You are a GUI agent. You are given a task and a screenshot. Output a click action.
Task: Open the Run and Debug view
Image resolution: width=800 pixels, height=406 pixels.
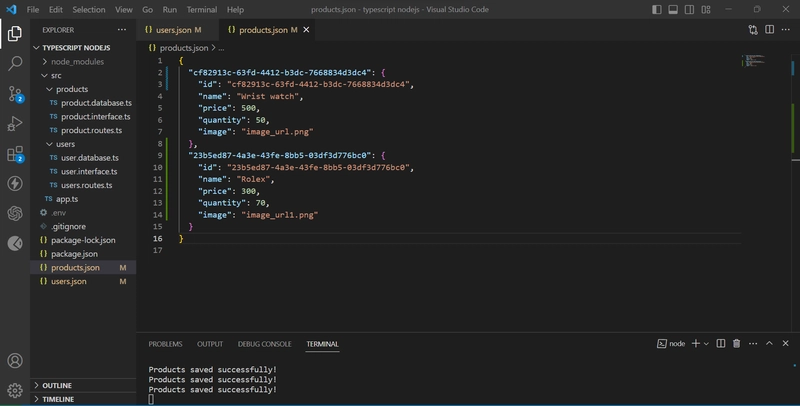point(15,123)
